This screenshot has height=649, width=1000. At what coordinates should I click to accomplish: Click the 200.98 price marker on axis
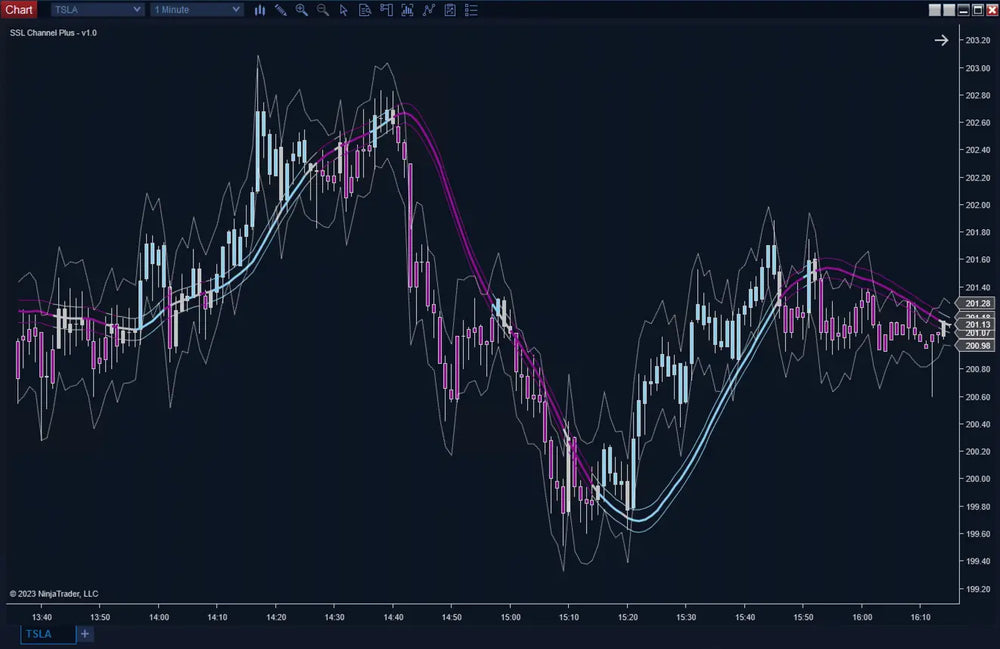click(979, 346)
